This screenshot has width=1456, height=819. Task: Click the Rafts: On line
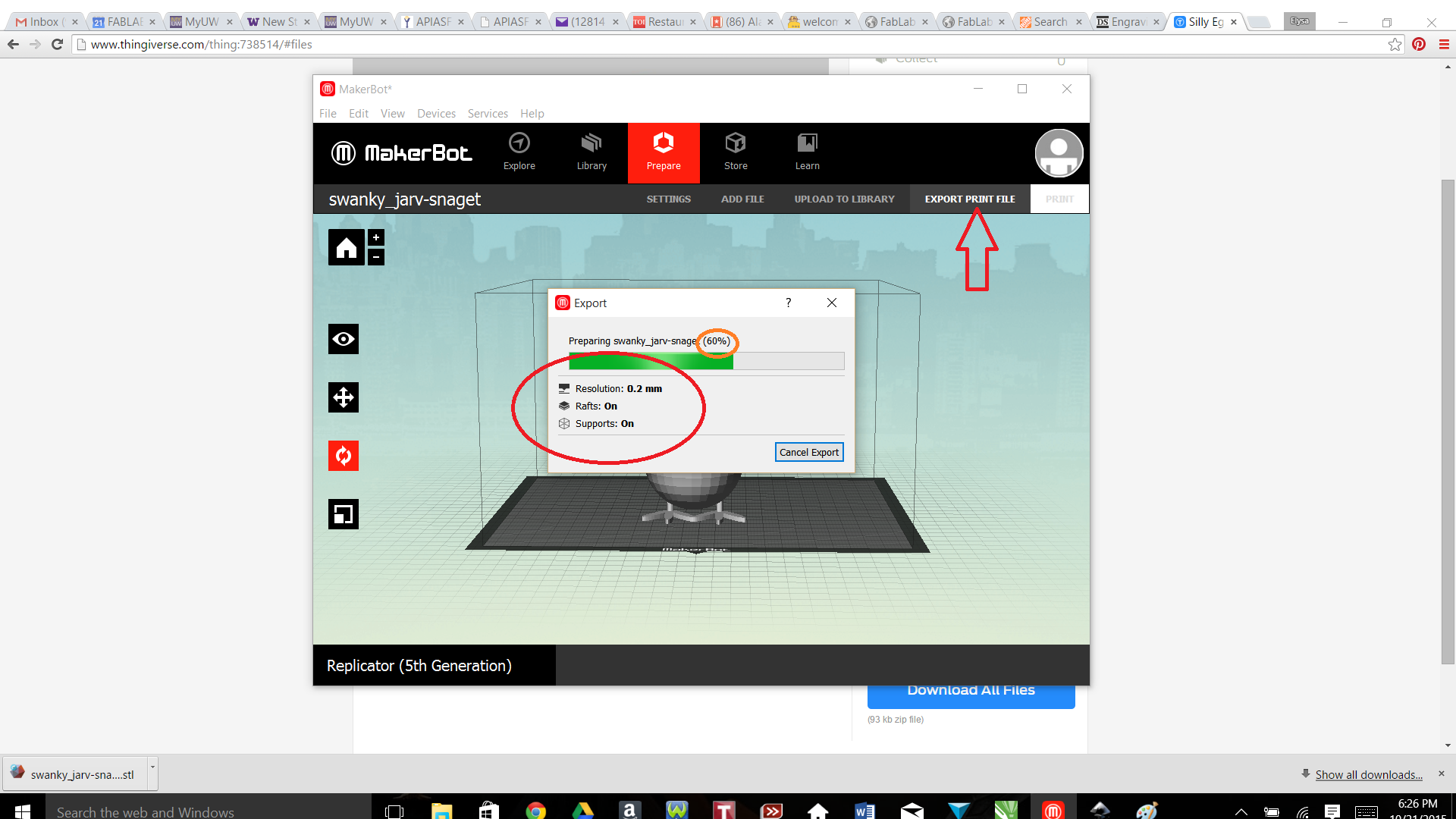pyautogui.click(x=588, y=406)
